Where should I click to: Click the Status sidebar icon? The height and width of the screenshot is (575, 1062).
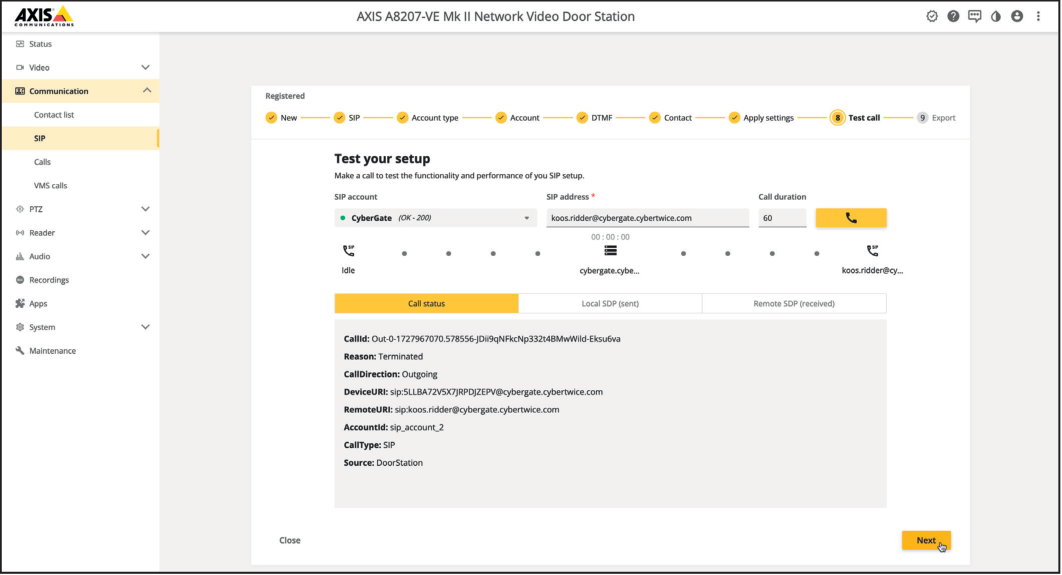point(20,44)
